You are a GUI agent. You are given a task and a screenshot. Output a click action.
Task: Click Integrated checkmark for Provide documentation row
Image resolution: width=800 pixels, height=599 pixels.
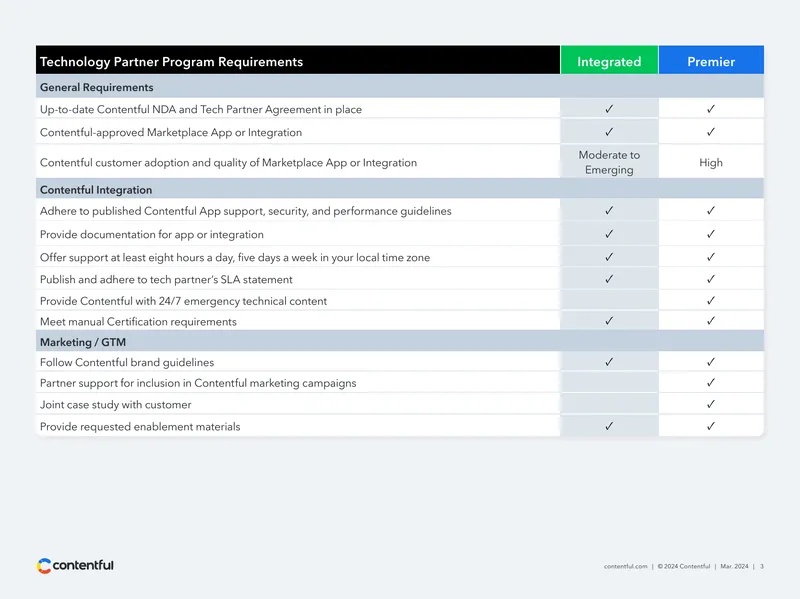pyautogui.click(x=609, y=234)
